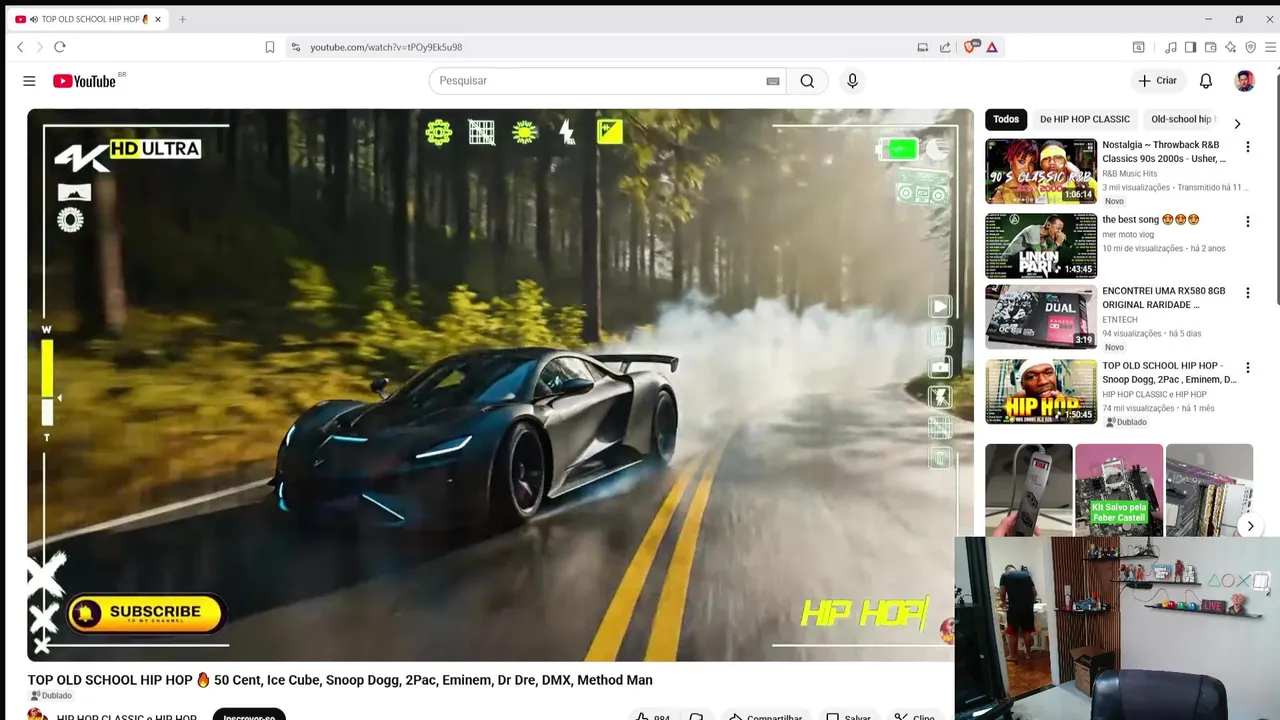The width and height of the screenshot is (1280, 720).
Task: Open Brave Shields lion icon
Action: coord(971,47)
